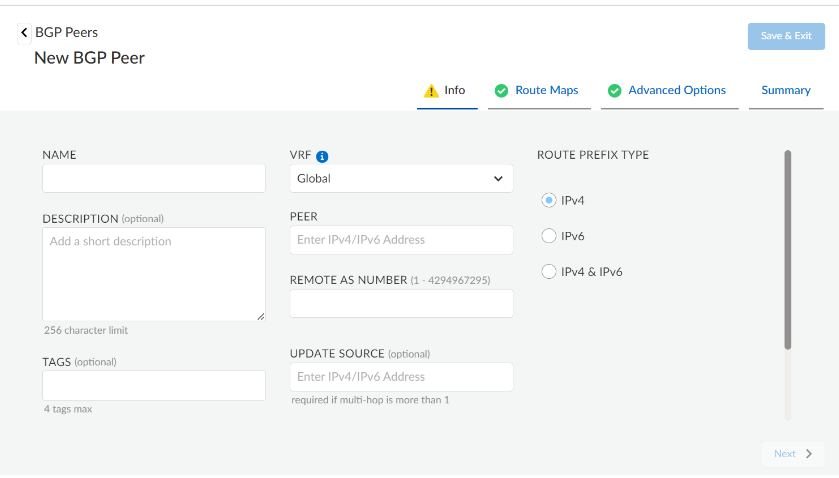Screen dimensions: 839x478
Task: Choose the IPv4 & IPv6 option
Action: click(x=548, y=271)
